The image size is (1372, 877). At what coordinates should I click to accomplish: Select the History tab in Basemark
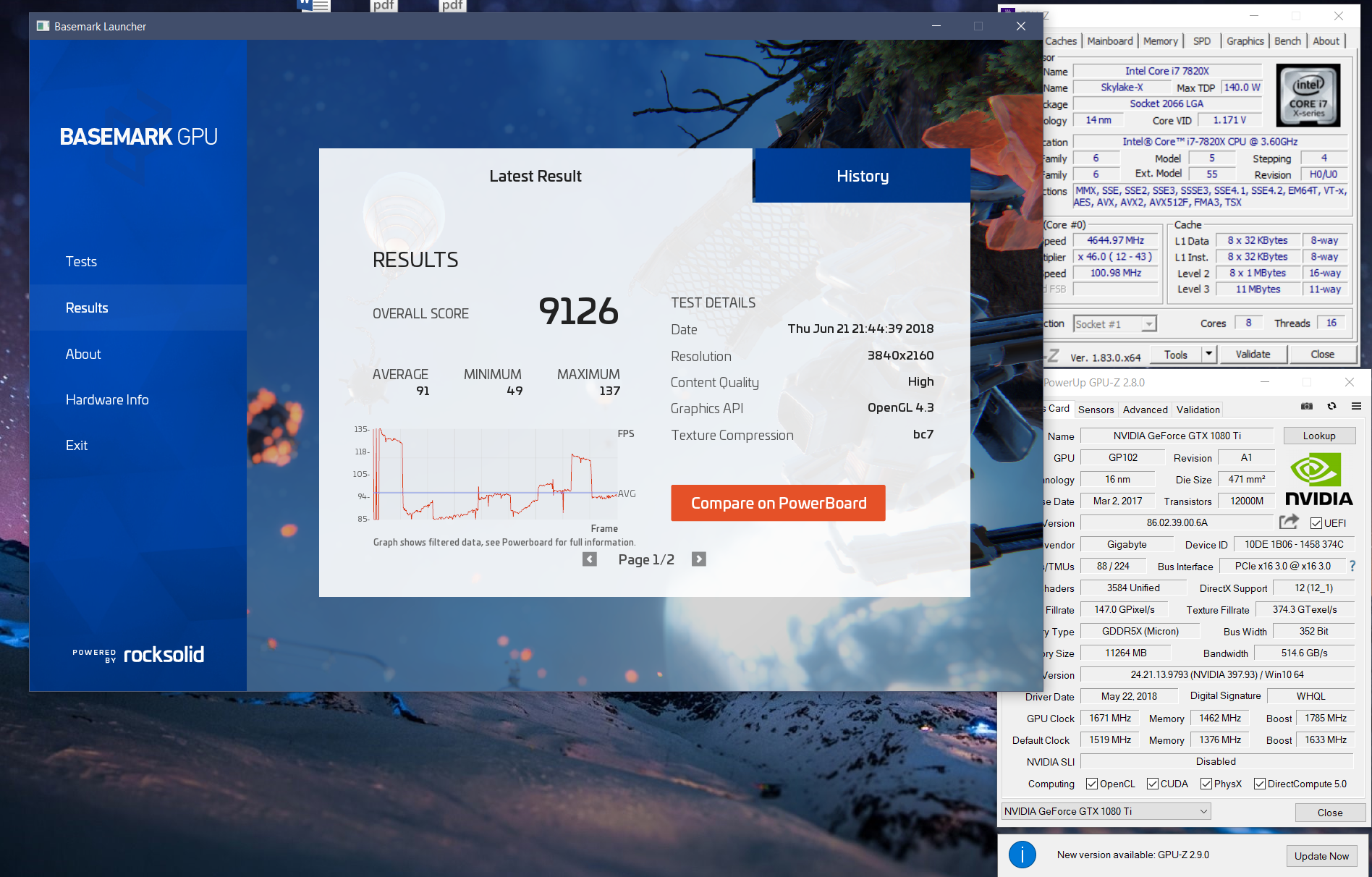pyautogui.click(x=863, y=176)
